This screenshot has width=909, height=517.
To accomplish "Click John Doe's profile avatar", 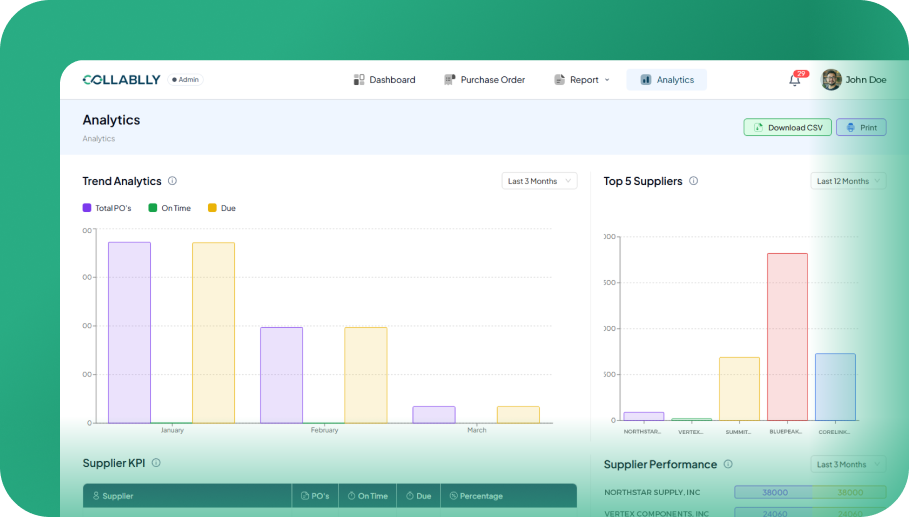I will [831, 80].
